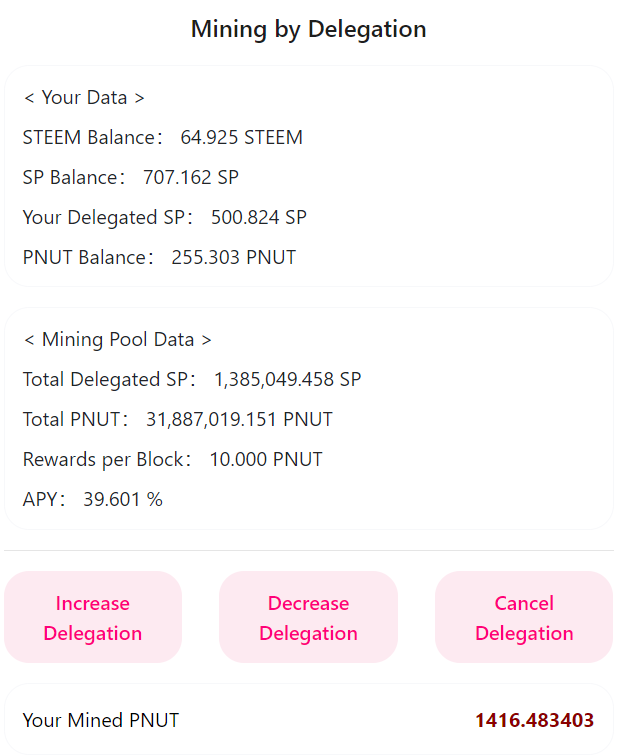Image resolution: width=623 pixels, height=756 pixels.
Task: Select the 64.925 STEEM amount
Action: 241,138
